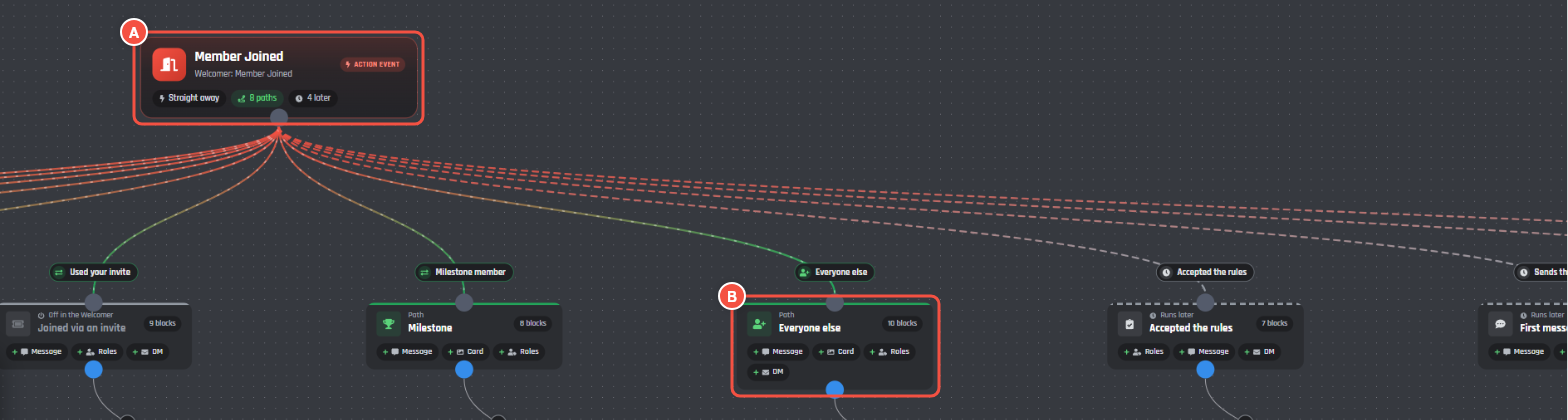
Task: Click the clock icon in the 4 later chip
Action: point(299,98)
